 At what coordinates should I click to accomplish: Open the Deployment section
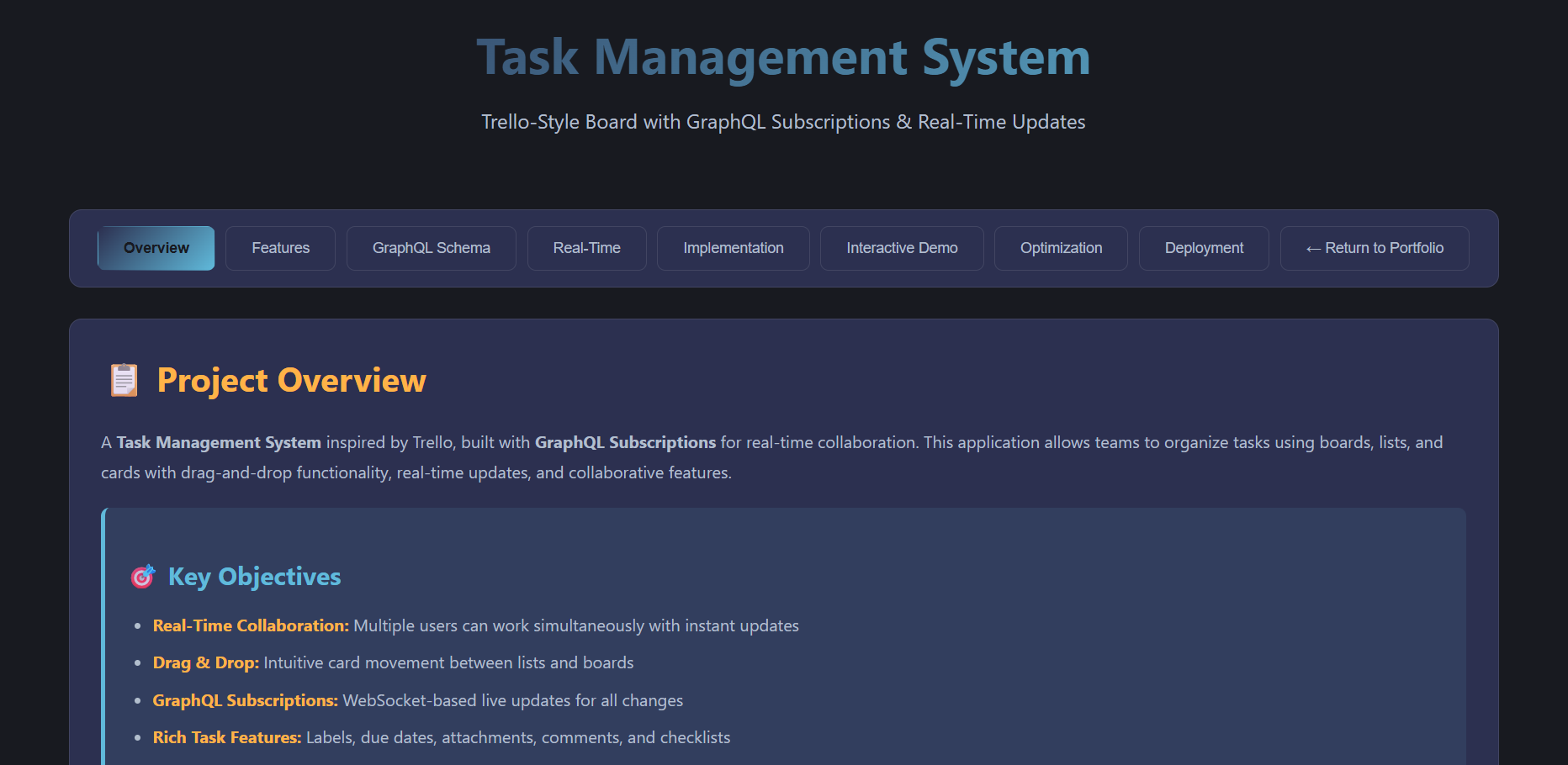click(x=1203, y=248)
